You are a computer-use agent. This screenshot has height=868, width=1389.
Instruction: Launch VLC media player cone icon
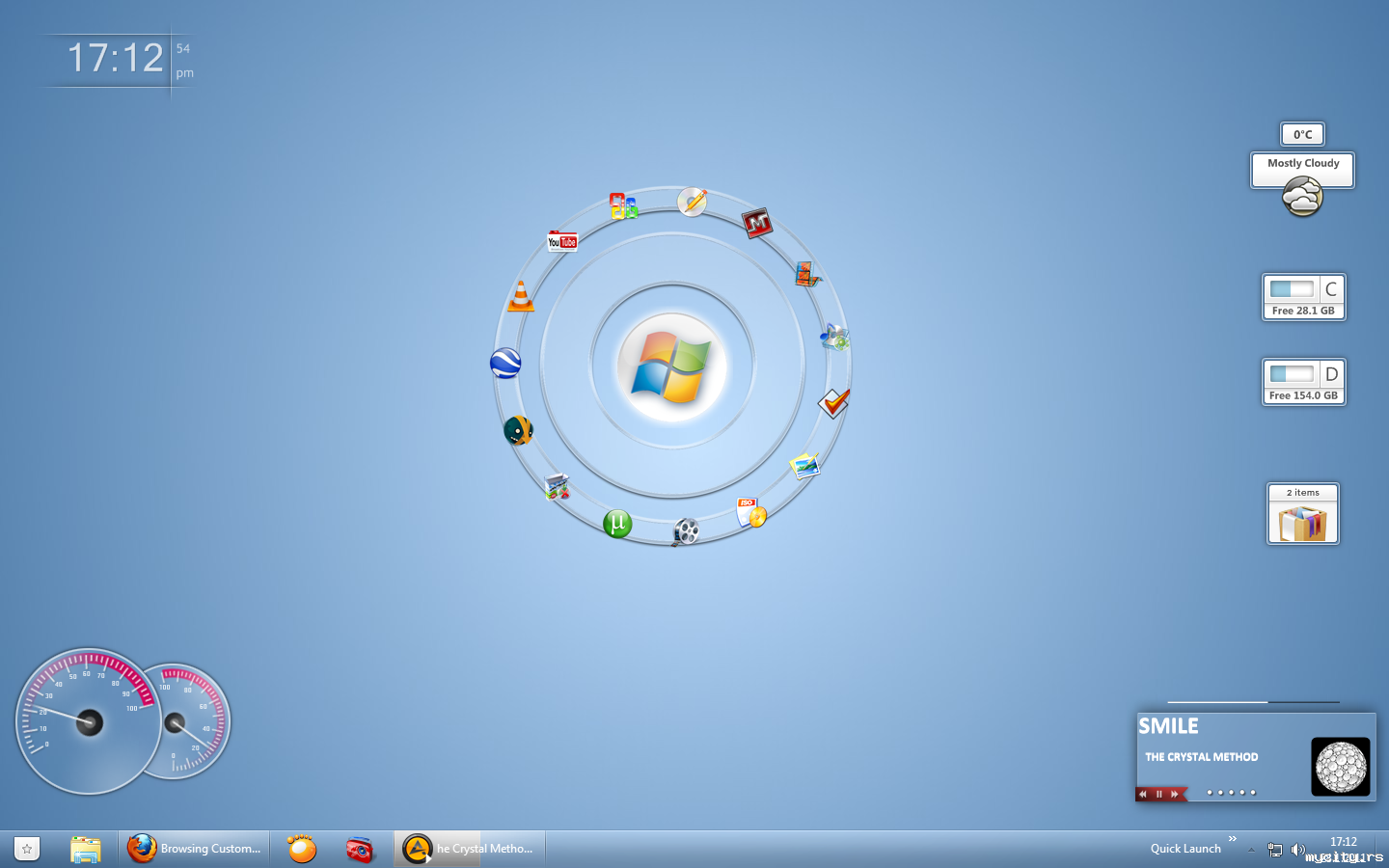[x=521, y=296]
